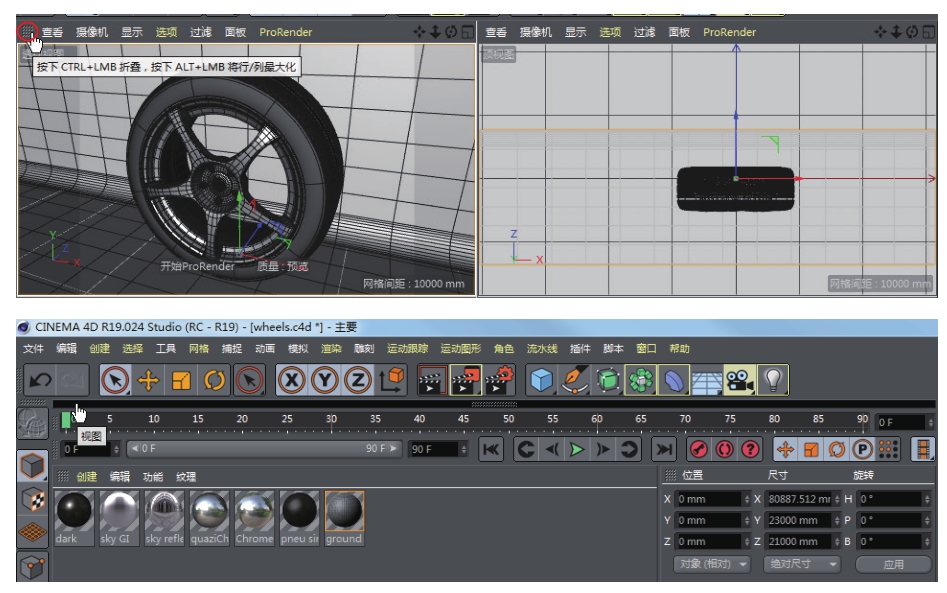Click the Light bulb icon
Image resolution: width=947 pixels, height=593 pixels.
772,380
